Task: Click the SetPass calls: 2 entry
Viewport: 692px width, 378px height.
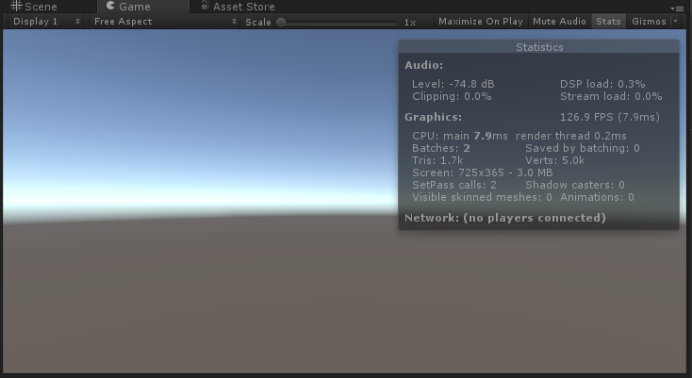Action: (x=454, y=185)
